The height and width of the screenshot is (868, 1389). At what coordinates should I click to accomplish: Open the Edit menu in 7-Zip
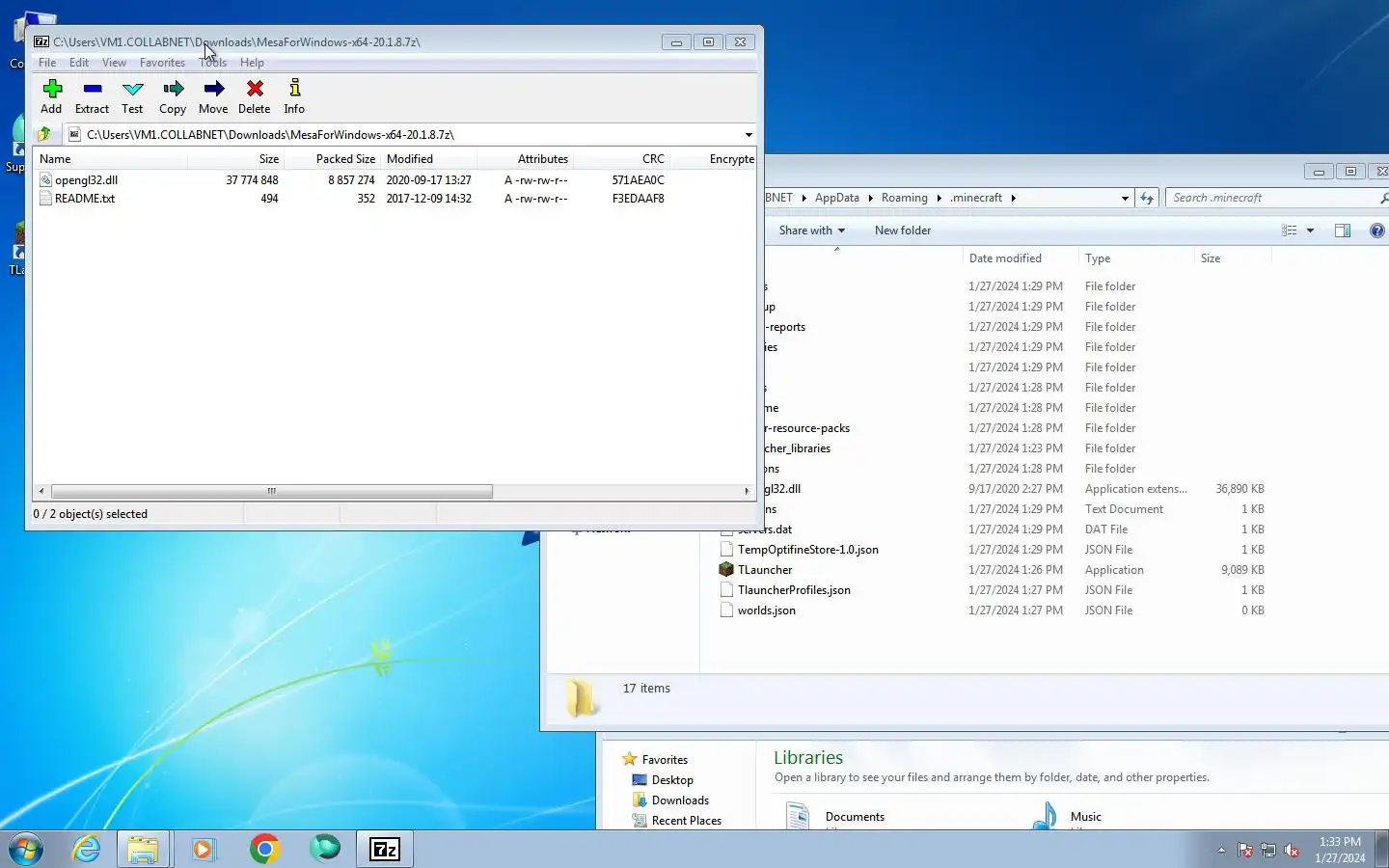click(x=79, y=63)
